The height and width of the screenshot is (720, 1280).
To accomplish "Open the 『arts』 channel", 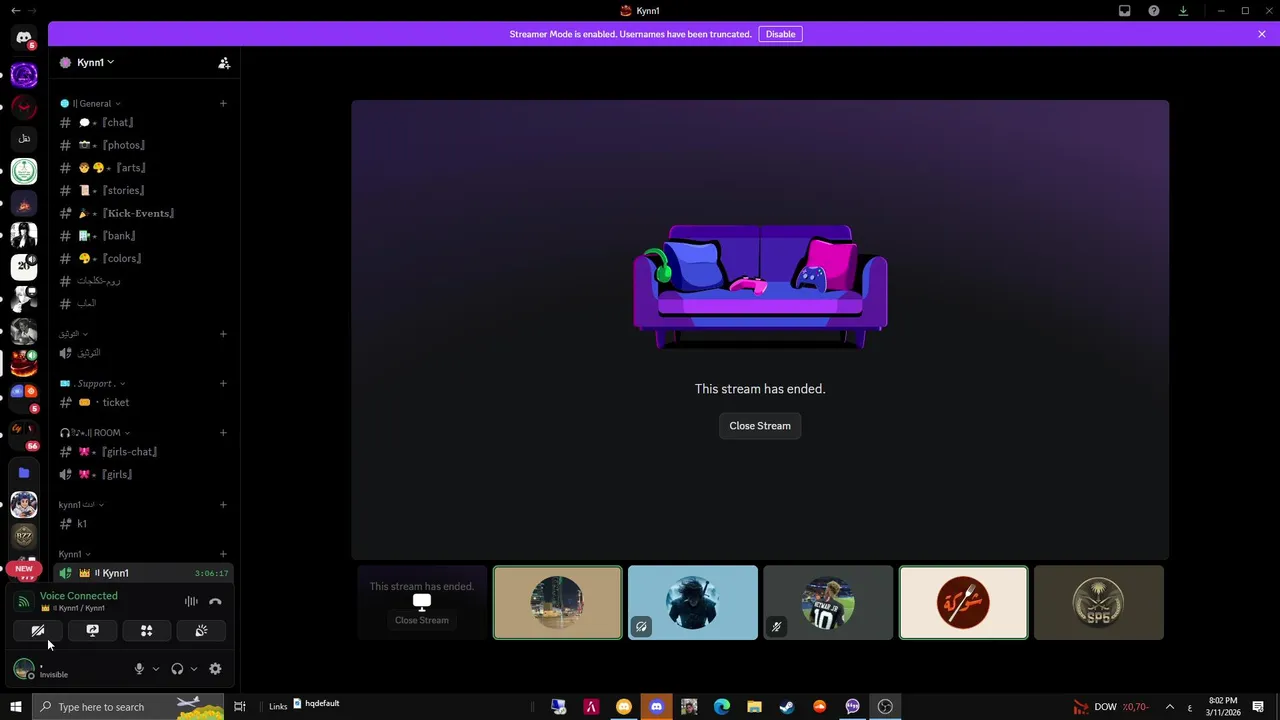I will coord(143,168).
